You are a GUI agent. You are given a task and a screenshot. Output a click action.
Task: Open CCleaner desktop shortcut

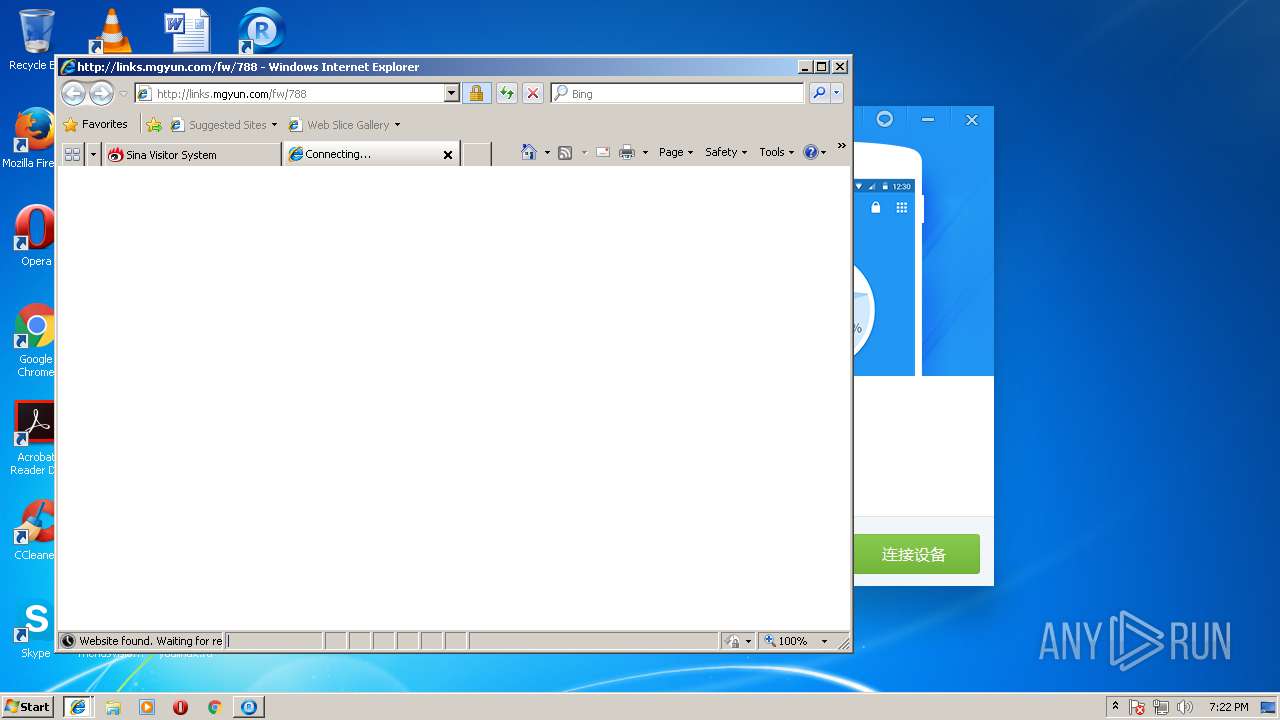(x=33, y=530)
